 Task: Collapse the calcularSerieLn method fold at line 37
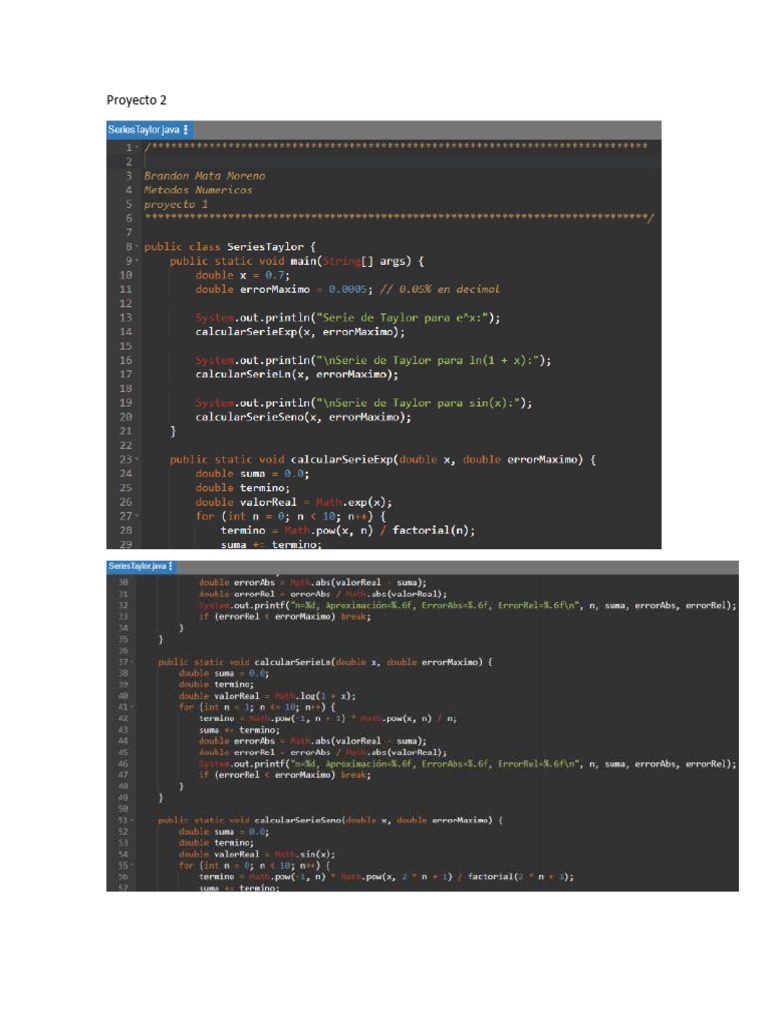coord(133,662)
